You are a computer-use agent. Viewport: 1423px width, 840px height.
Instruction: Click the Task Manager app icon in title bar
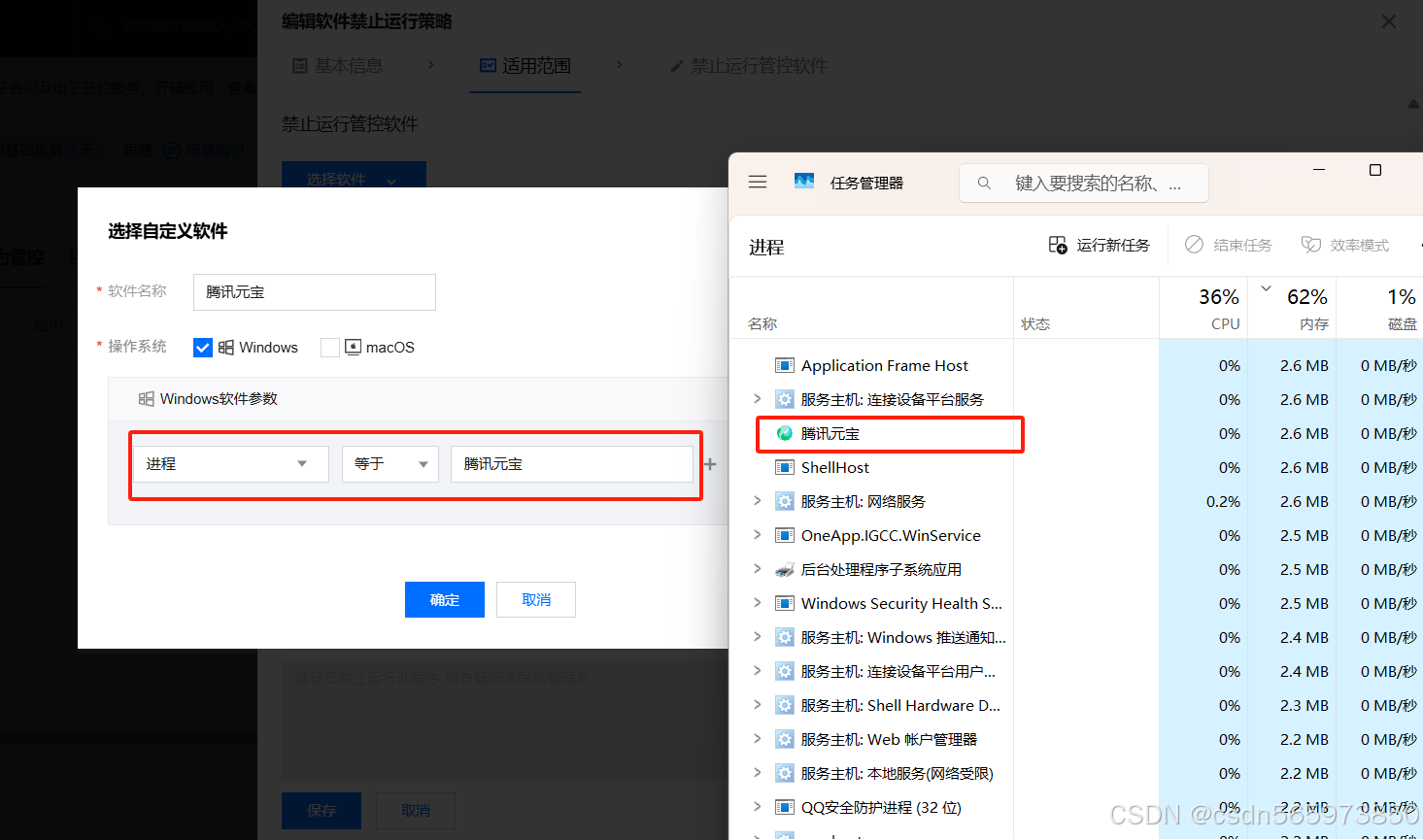click(804, 181)
